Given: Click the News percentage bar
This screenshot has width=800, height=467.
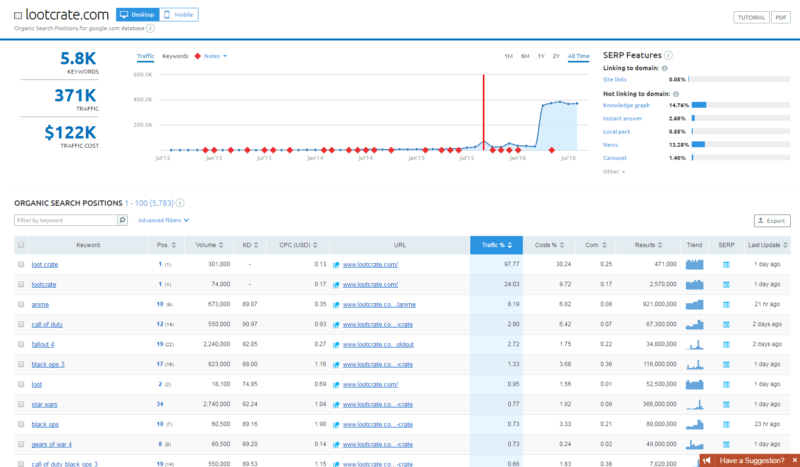Looking at the screenshot, I should (741, 144).
